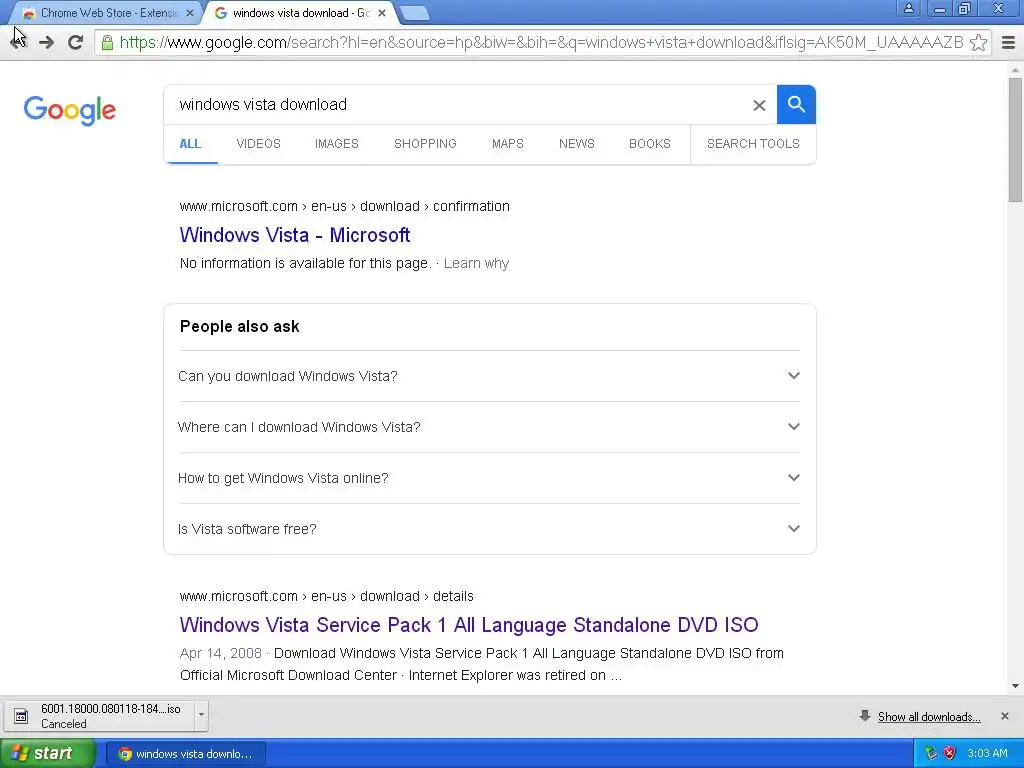
Task: Click the browser address bar URL
Action: (x=541, y=42)
